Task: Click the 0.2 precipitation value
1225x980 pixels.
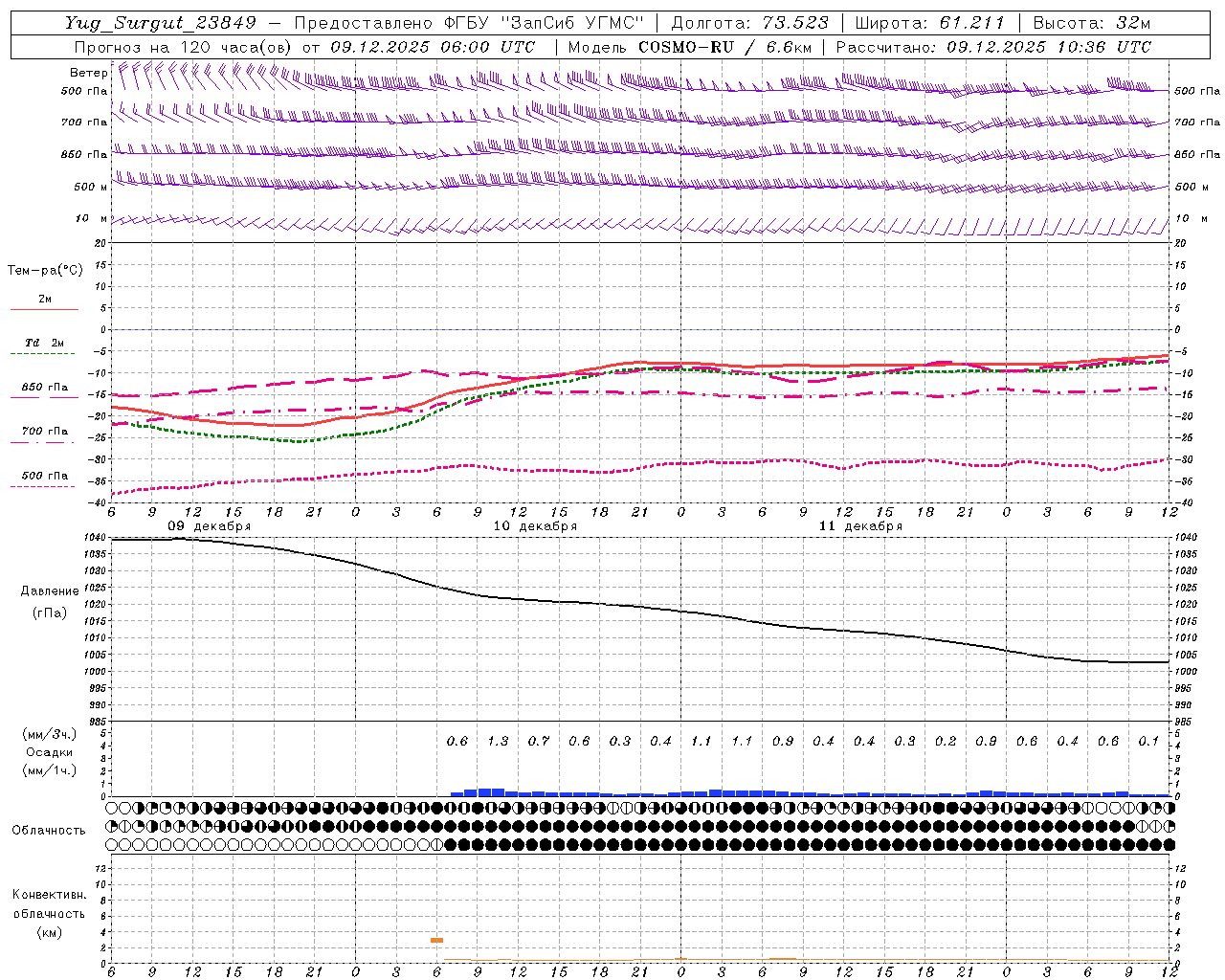Action: pyautogui.click(x=946, y=742)
